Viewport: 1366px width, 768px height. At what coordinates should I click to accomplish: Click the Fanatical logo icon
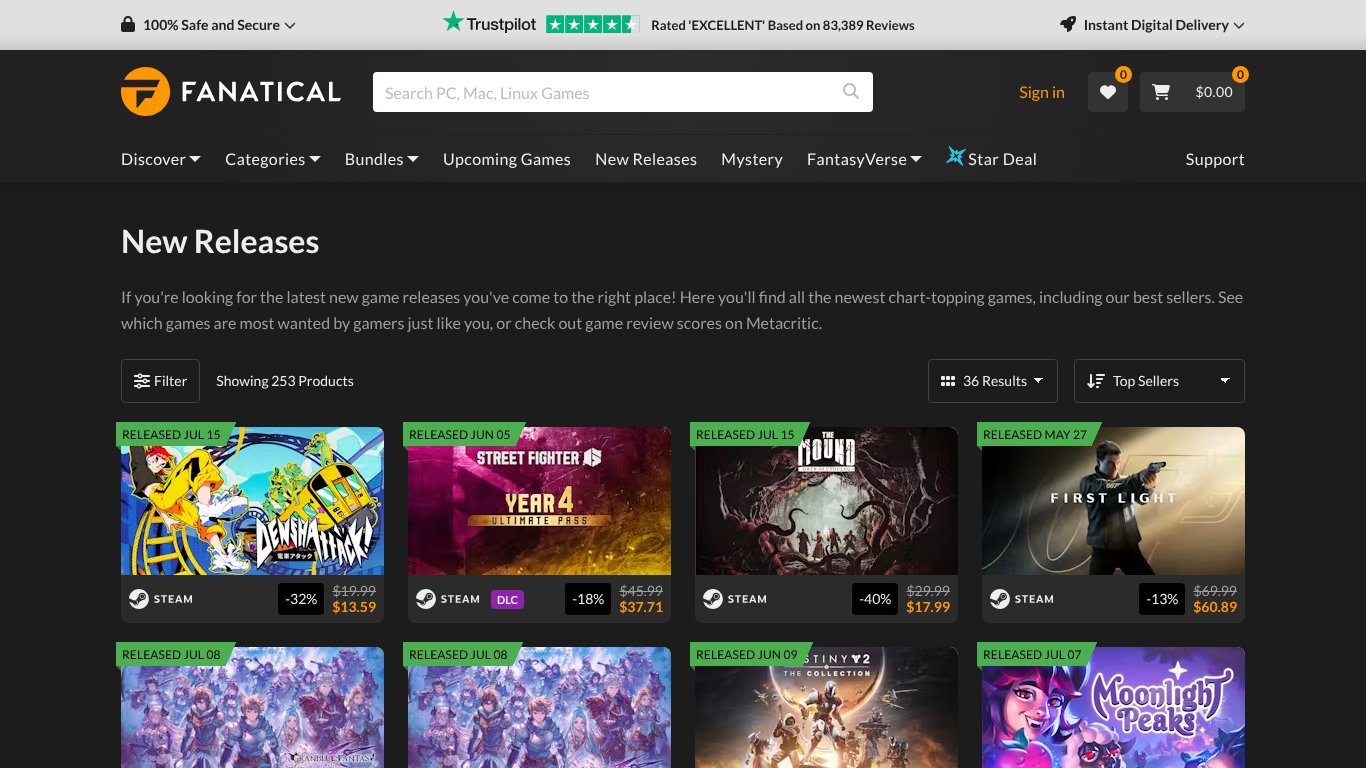(x=145, y=92)
